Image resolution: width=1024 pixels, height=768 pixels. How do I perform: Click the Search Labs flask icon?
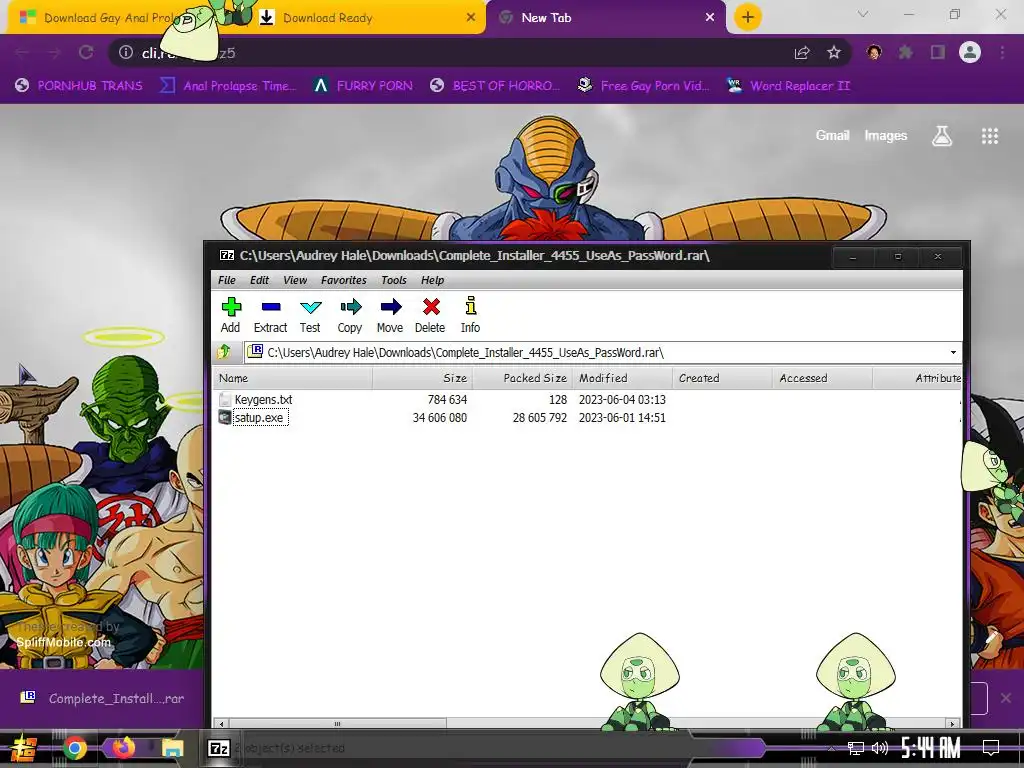click(942, 136)
